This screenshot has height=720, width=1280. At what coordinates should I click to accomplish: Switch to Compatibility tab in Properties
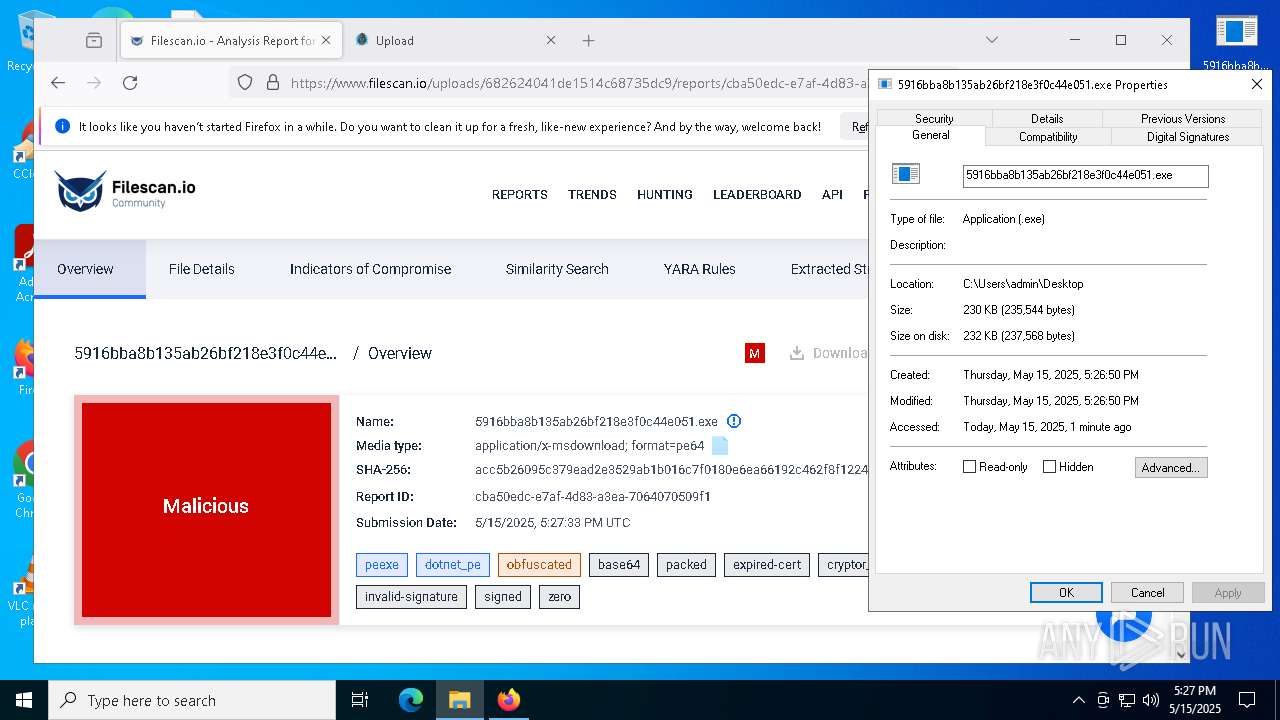[x=1048, y=137]
